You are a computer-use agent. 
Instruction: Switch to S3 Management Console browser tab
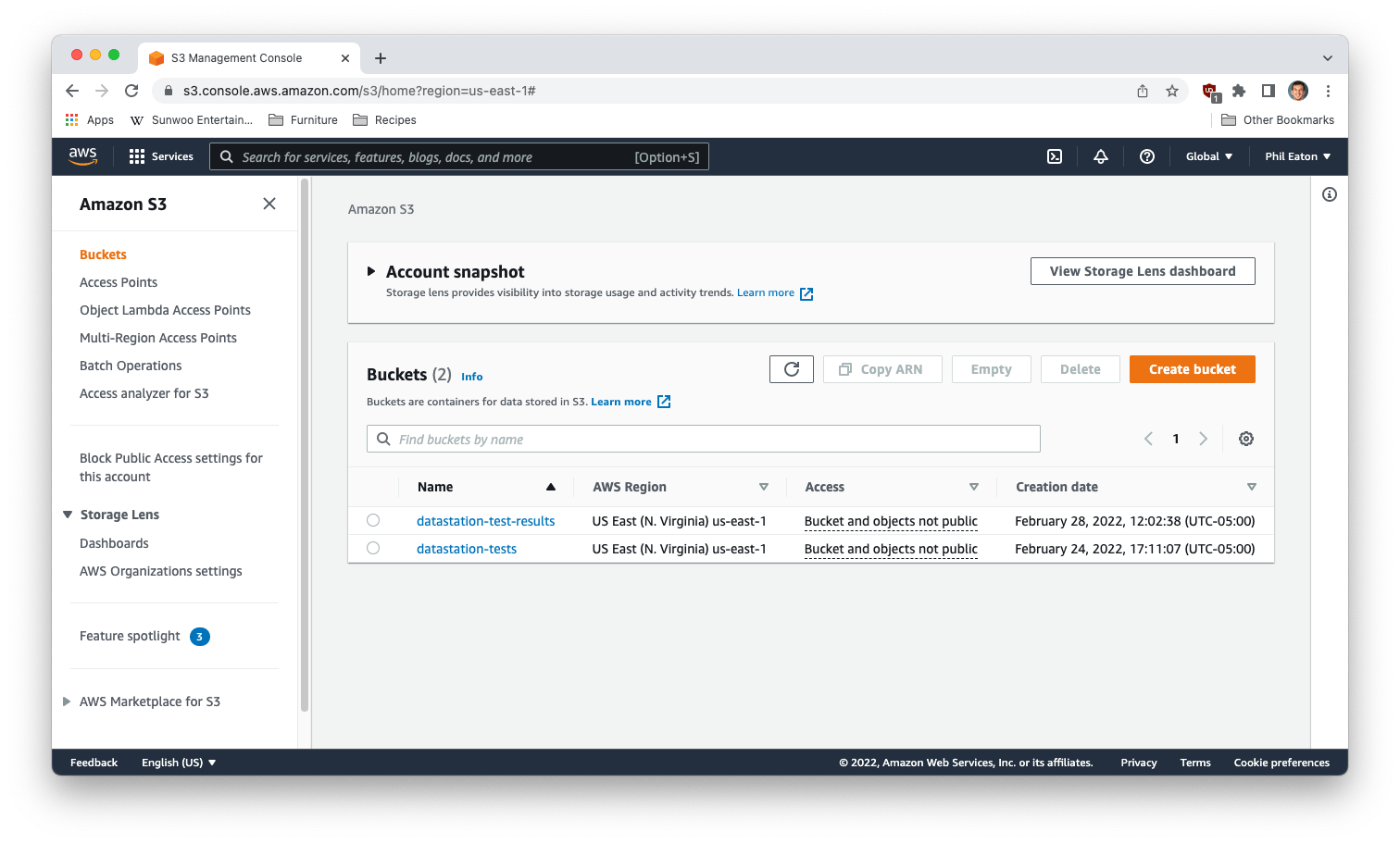[x=236, y=57]
